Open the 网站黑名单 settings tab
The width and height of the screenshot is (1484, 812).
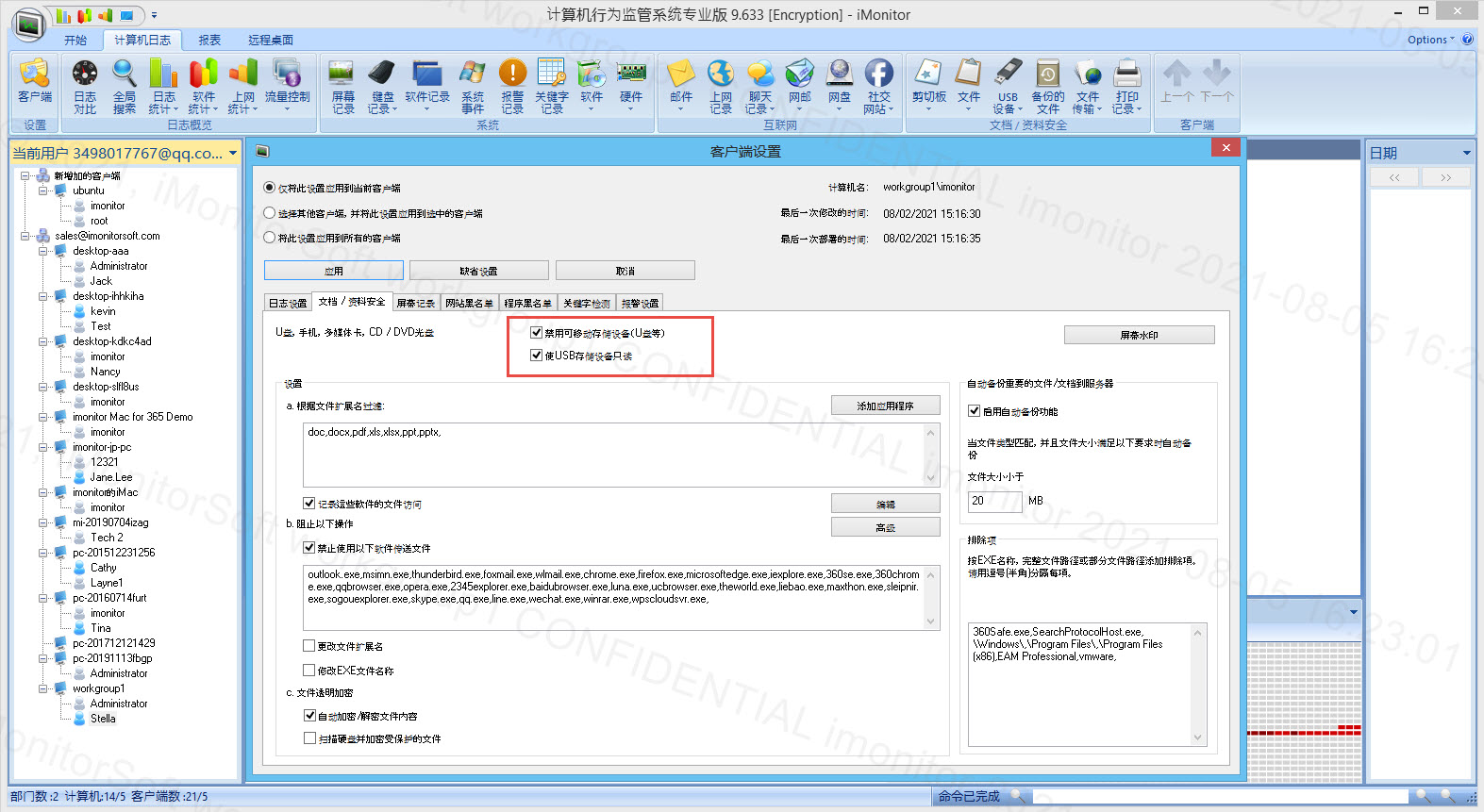(x=470, y=303)
